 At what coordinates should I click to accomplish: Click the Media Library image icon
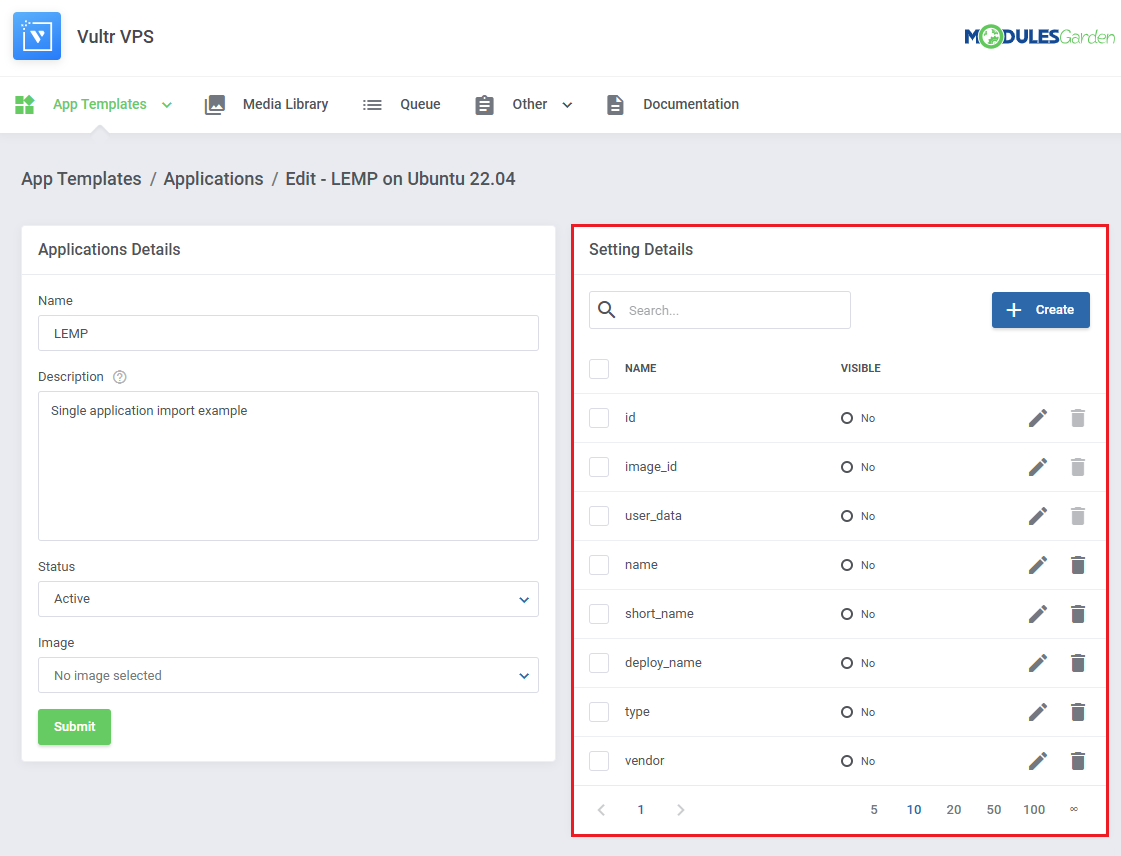pos(214,104)
